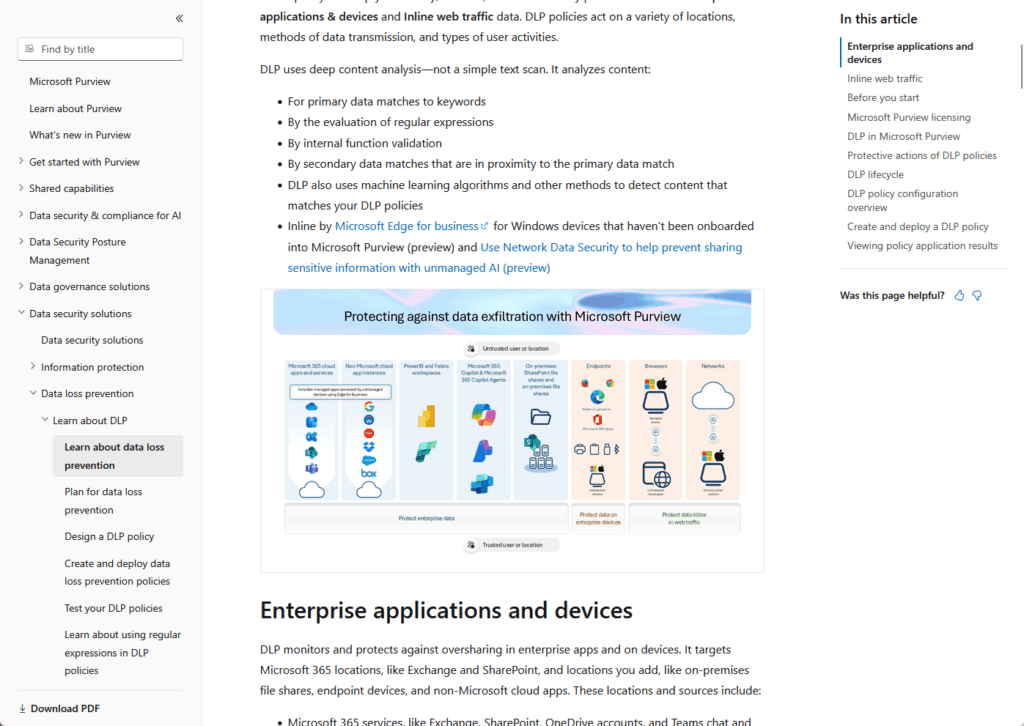
Task: Open Learn about Purview page
Action: click(75, 108)
